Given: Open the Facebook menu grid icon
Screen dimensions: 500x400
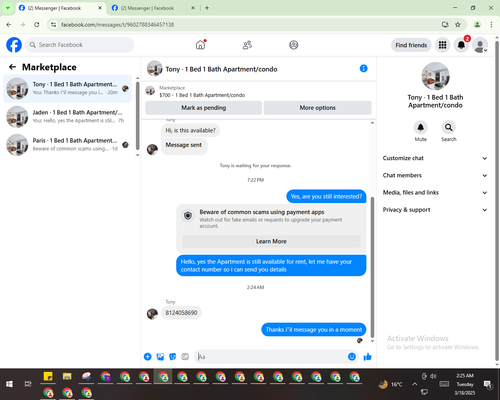Looking at the screenshot, I should coord(442,45).
